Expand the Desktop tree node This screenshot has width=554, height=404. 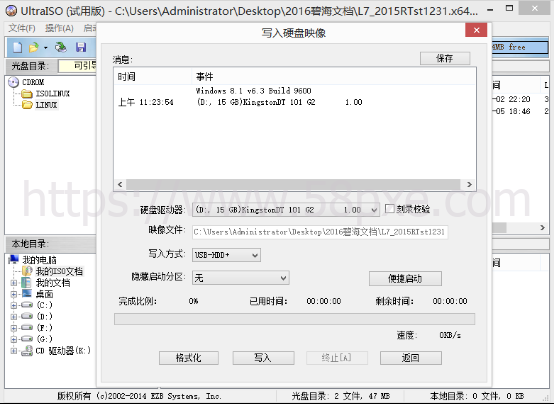(x=13, y=294)
